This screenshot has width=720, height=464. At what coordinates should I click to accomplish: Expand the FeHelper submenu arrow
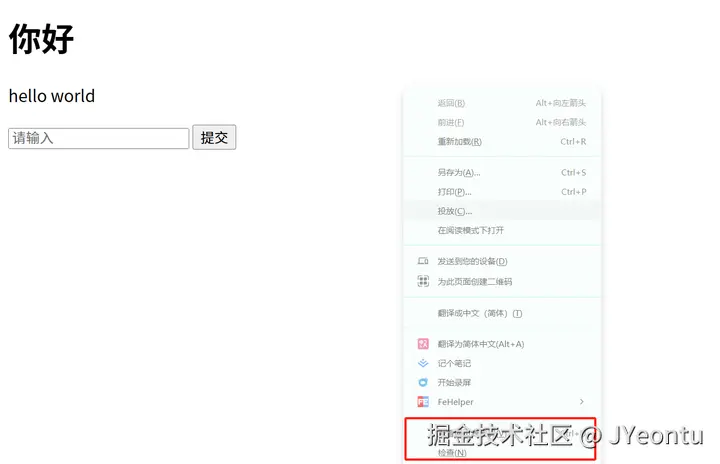(581, 402)
